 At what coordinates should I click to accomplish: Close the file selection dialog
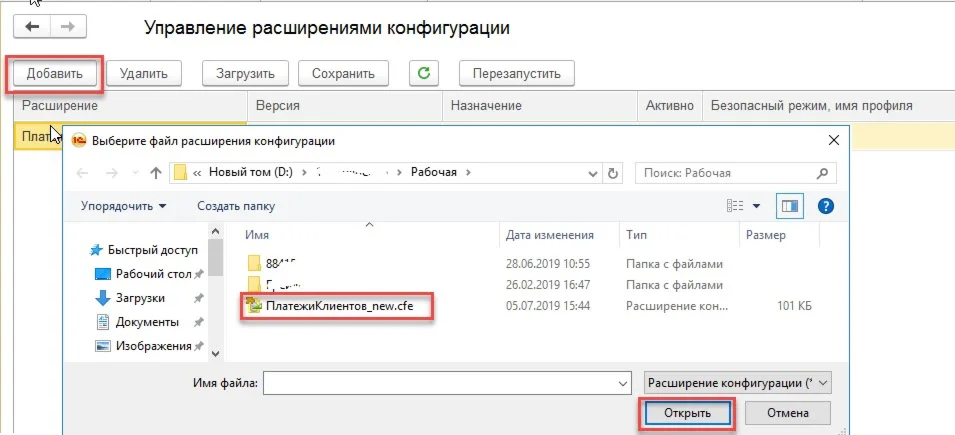[x=834, y=141]
